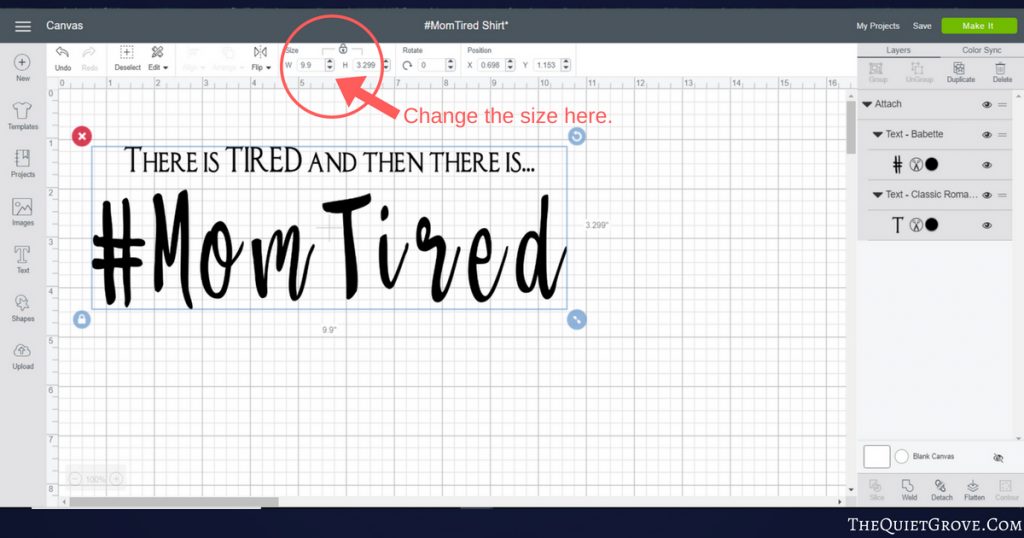Zoom in the canvas
The image size is (1024, 538).
tap(116, 479)
